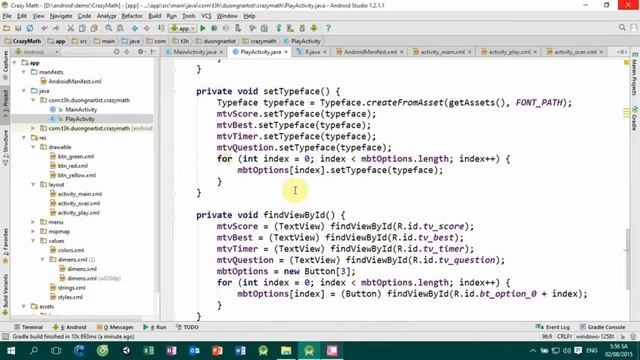This screenshot has width=640, height=360.
Task: Click the Make Project icon
Action: [161, 28]
